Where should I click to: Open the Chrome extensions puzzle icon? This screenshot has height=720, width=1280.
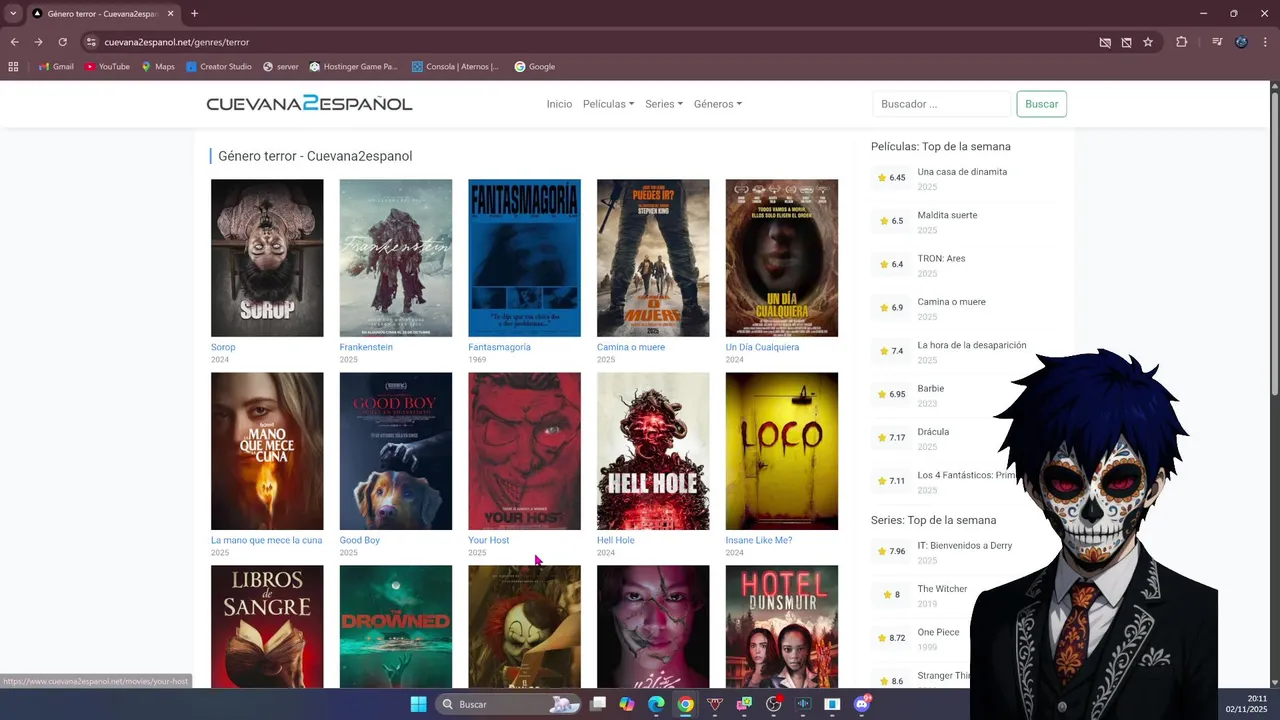(1182, 42)
